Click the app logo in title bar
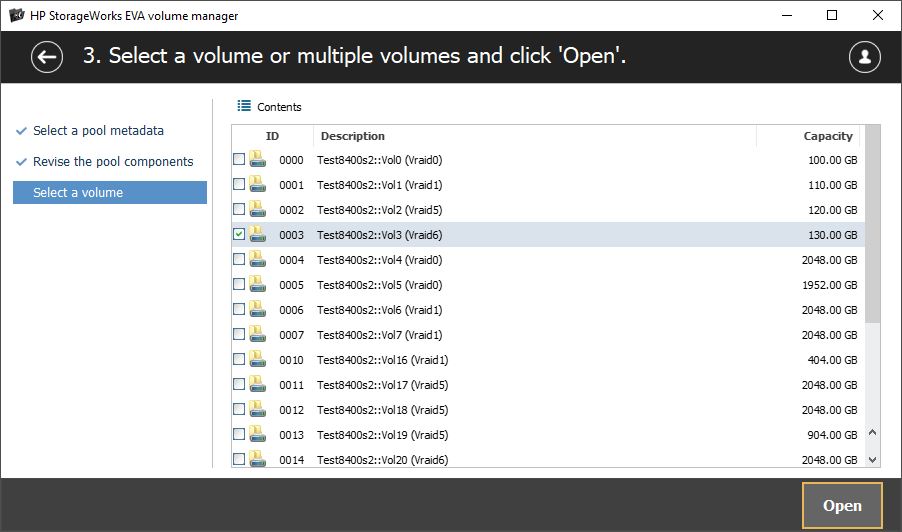Screen dimensions: 902x532 click(x=16, y=16)
